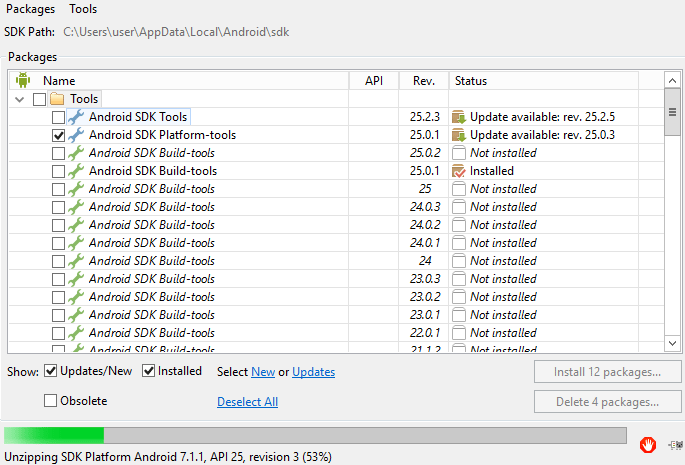The height and width of the screenshot is (465, 685).
Task: Enable the Obsolete checkbox
Action: (50, 401)
